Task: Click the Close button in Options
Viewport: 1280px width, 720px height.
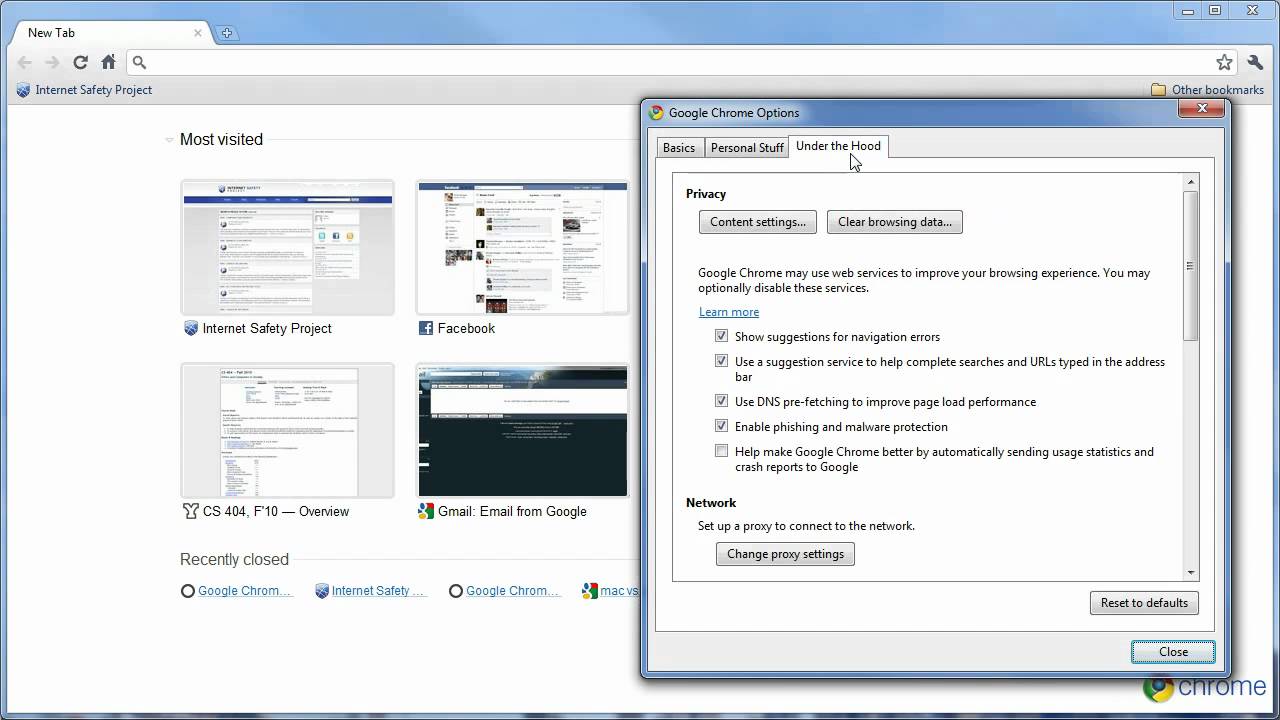Action: pos(1173,652)
